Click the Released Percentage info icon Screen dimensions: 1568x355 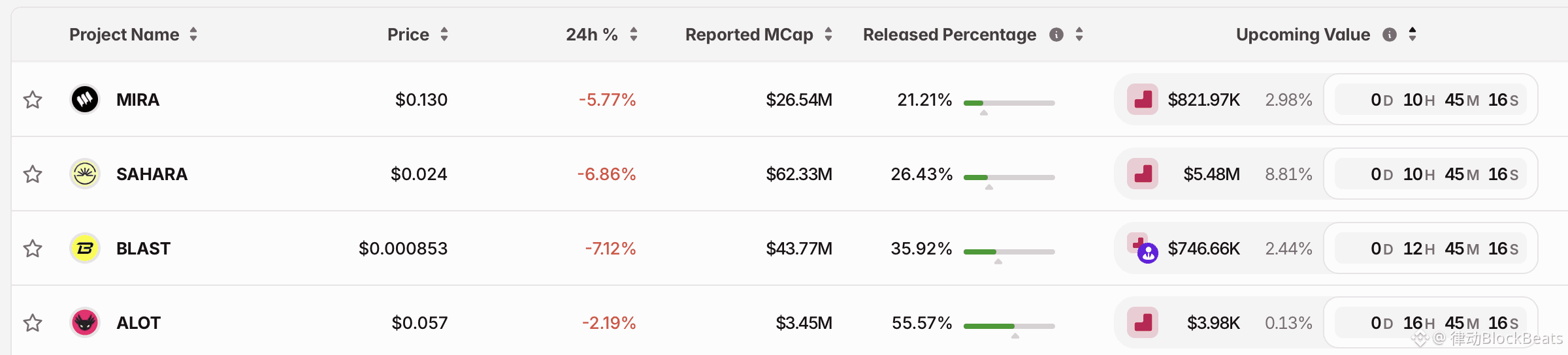click(1056, 35)
